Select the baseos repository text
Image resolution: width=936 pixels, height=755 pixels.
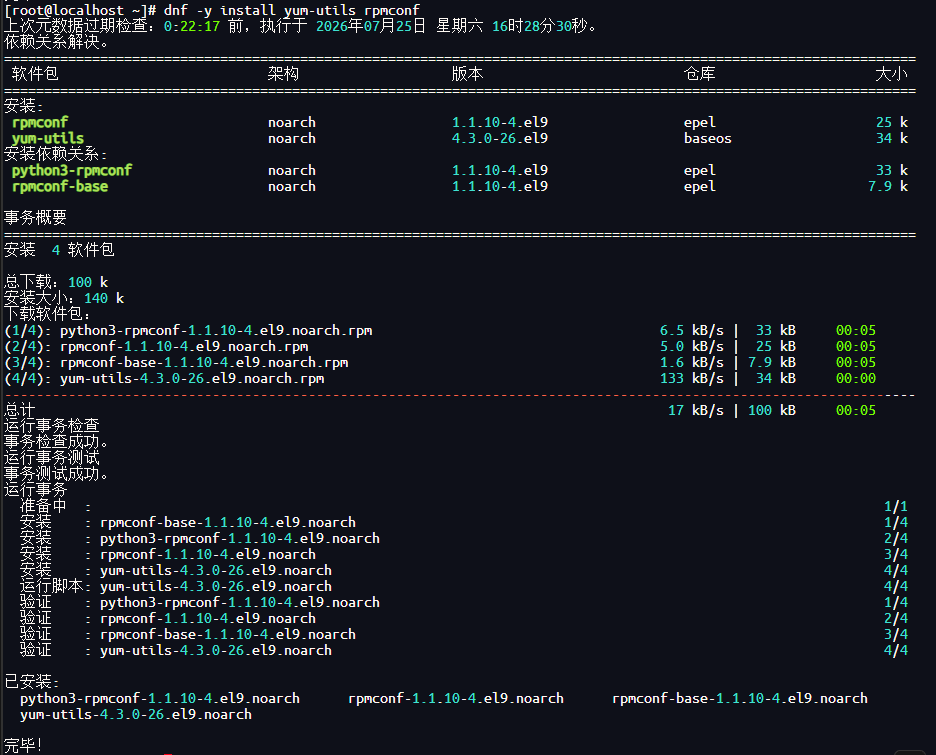coord(707,138)
